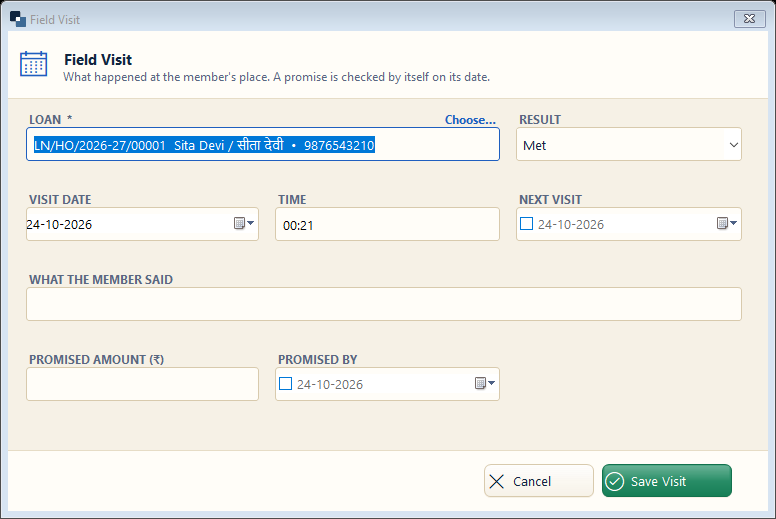Viewport: 776px width, 519px height.
Task: Expand the Result dropdown showing Met
Action: (x=733, y=145)
